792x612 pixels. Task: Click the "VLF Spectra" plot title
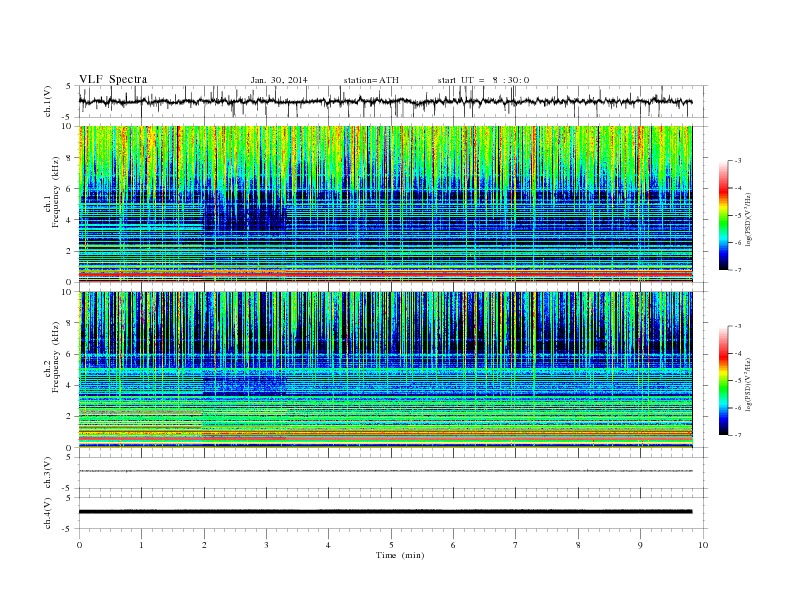pyautogui.click(x=113, y=79)
